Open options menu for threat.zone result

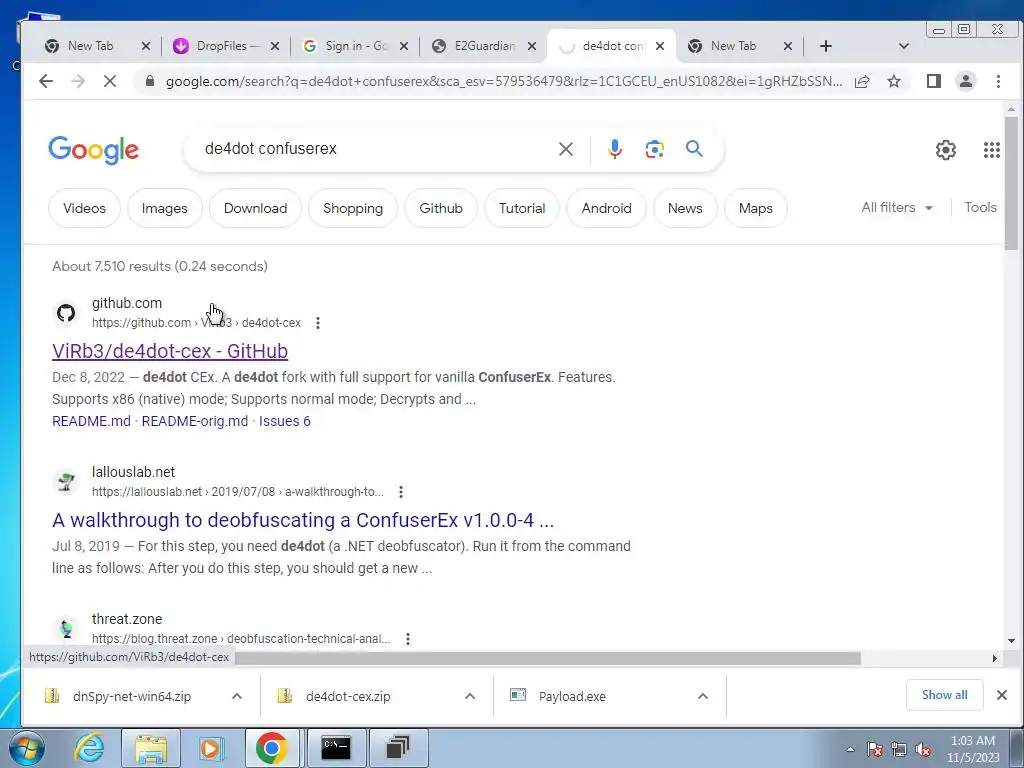408,639
